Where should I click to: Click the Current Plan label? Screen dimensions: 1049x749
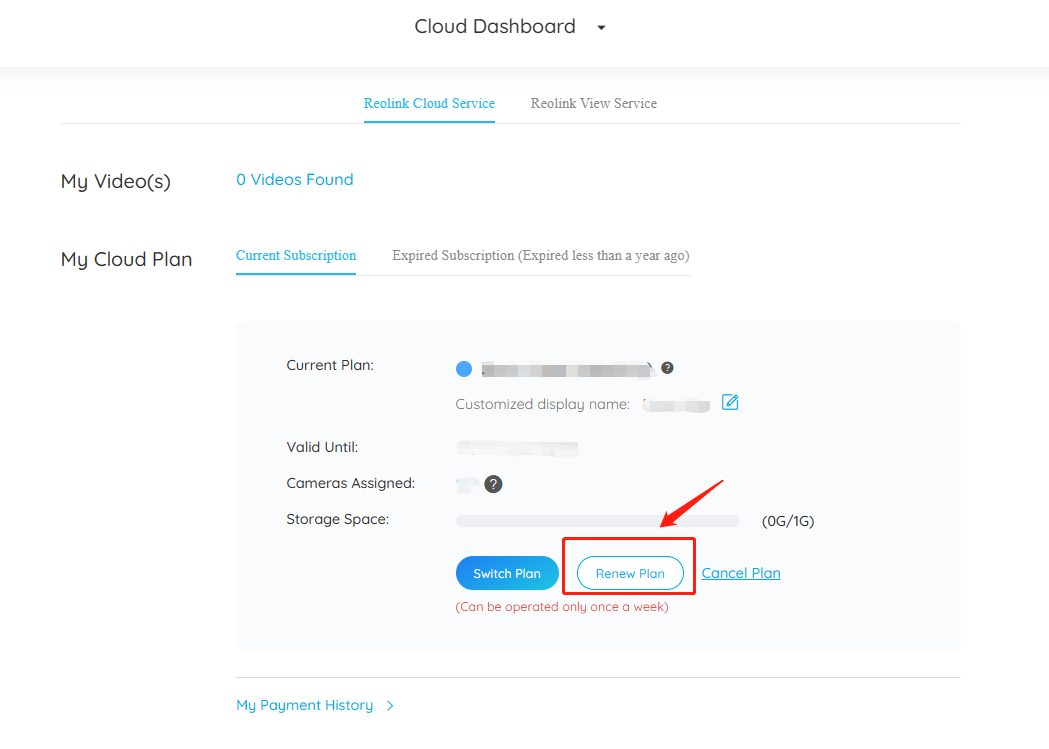point(330,365)
